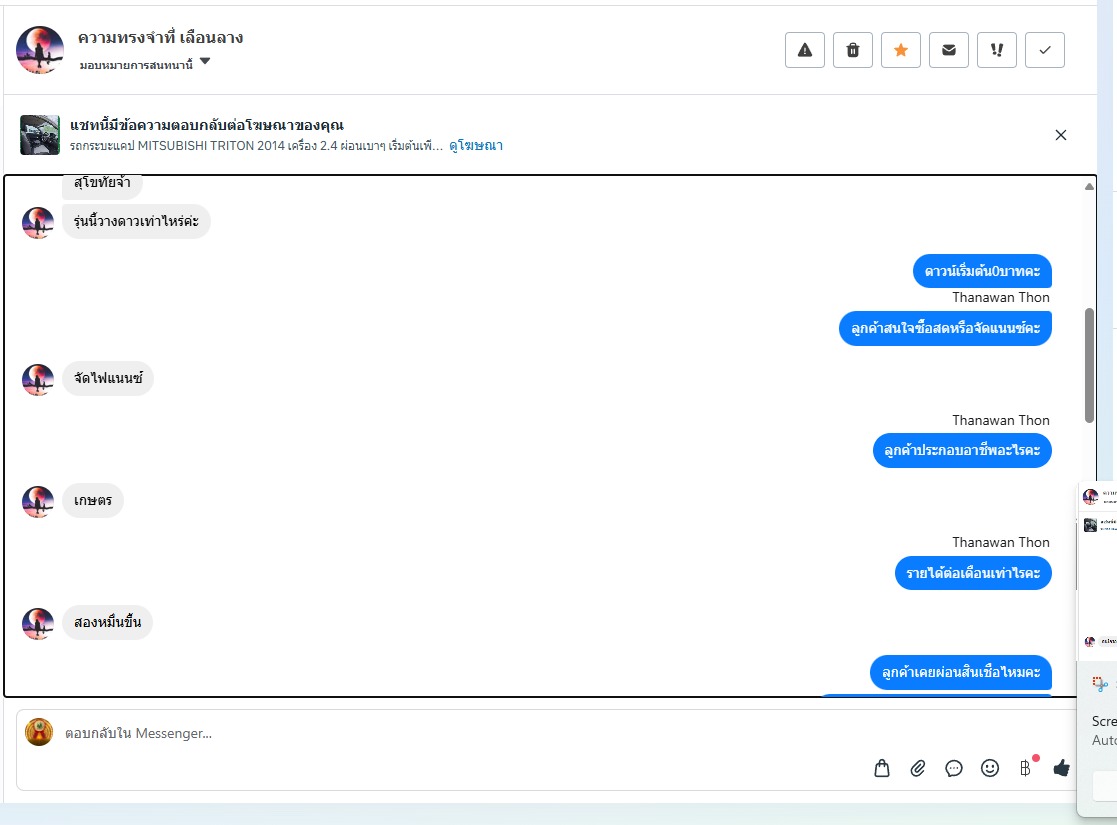Select message รายได้ต่อเดือนเท่าไรคะ
Screen dimensions: 1117x825
(973, 573)
